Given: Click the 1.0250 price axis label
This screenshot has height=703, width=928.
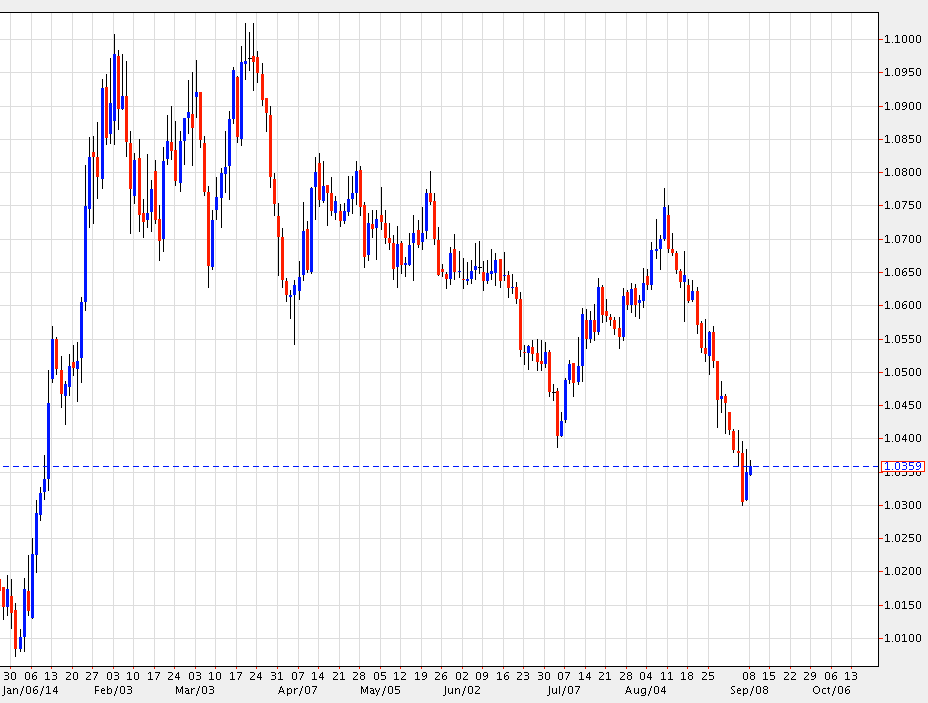Looking at the screenshot, I should tap(903, 538).
